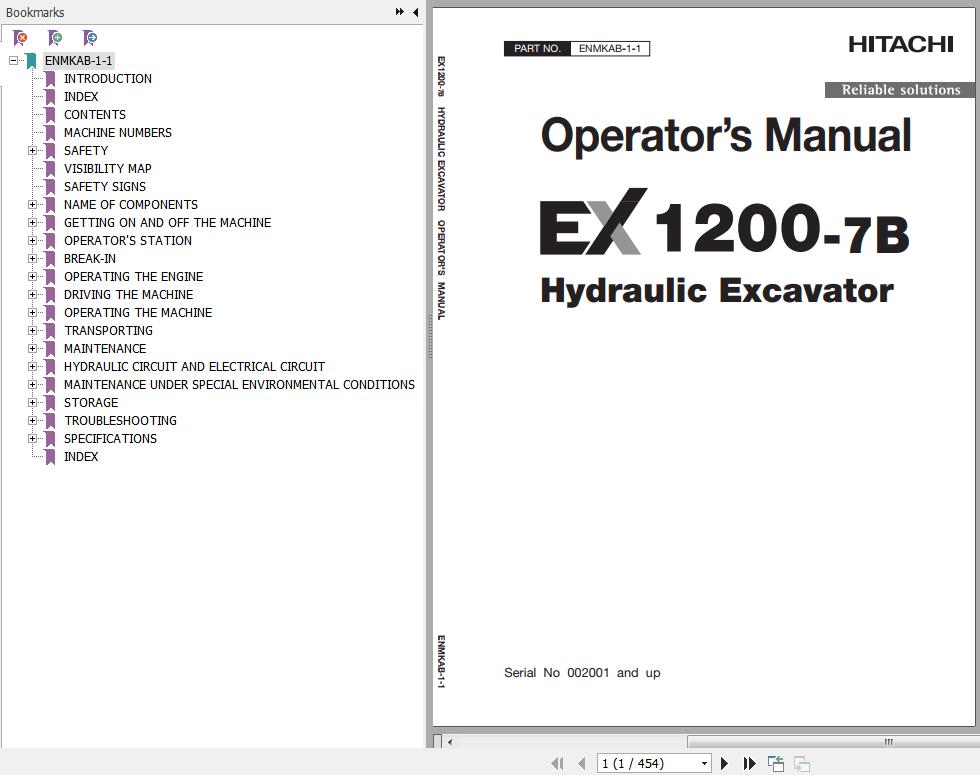This screenshot has width=980, height=775.
Task: Click the Operator's Manual title on page
Action: coord(726,135)
